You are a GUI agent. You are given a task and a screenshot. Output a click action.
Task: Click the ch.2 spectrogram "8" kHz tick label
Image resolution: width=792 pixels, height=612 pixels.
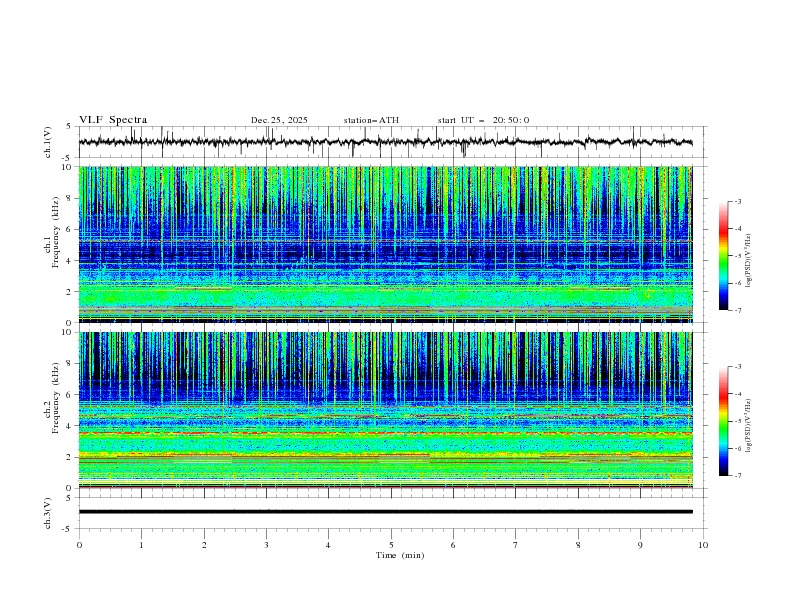pyautogui.click(x=69, y=364)
